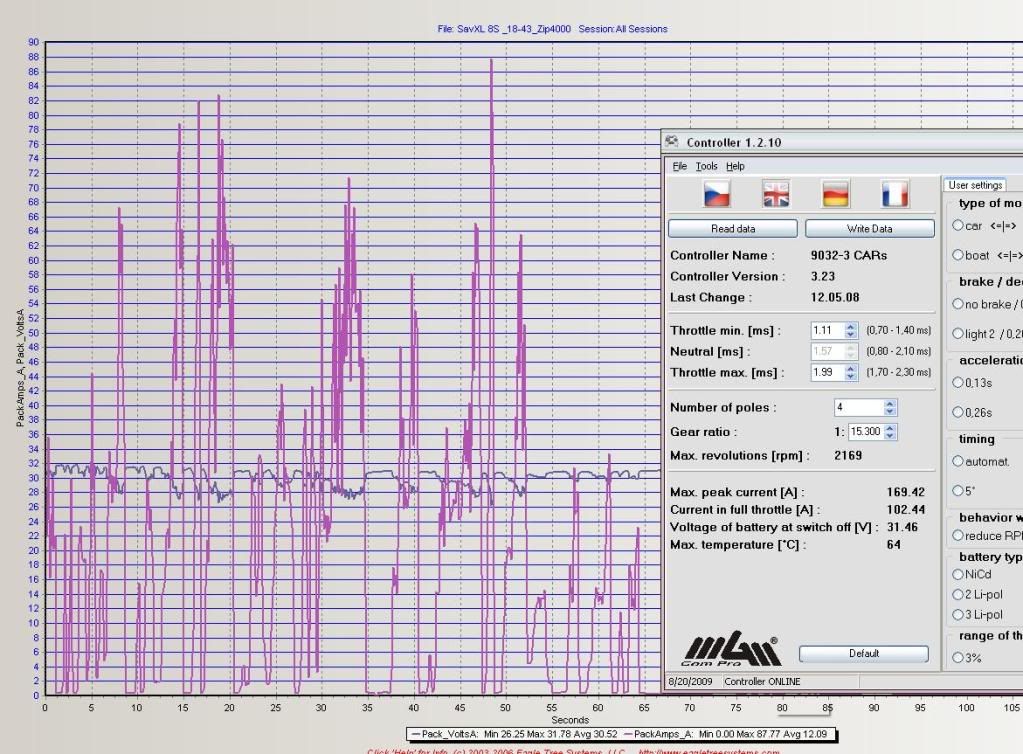1023x754 pixels.
Task: Select the car motor type option
Action: (x=959, y=226)
